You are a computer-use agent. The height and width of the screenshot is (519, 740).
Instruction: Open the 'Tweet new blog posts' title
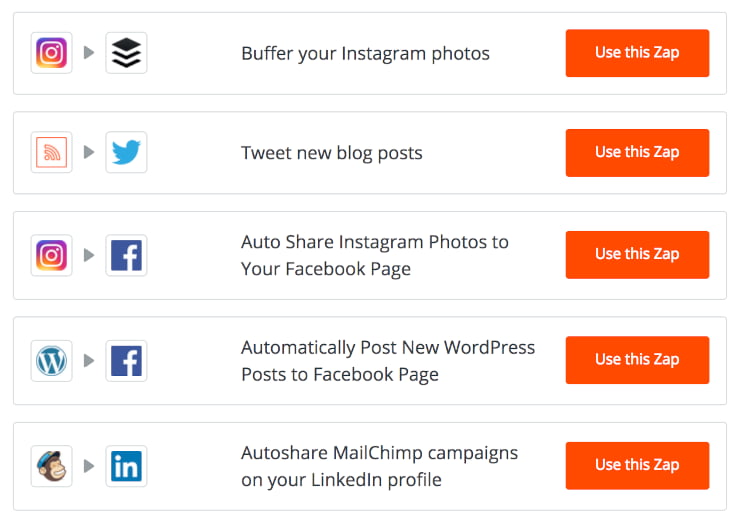click(x=332, y=153)
